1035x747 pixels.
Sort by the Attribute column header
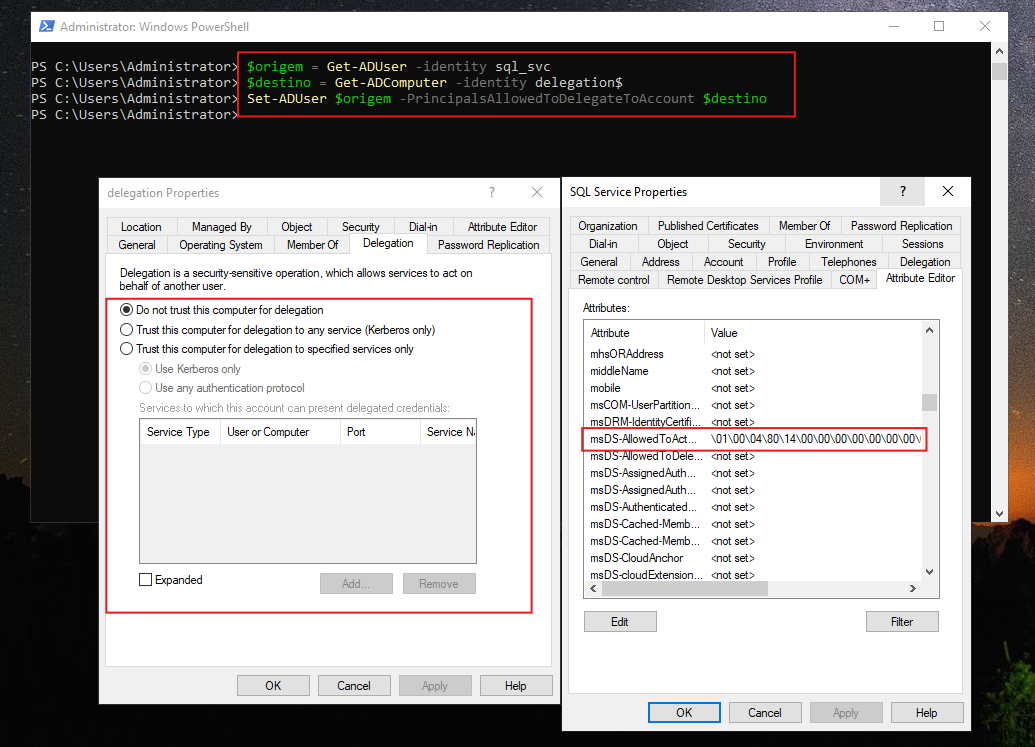pyautogui.click(x=644, y=332)
